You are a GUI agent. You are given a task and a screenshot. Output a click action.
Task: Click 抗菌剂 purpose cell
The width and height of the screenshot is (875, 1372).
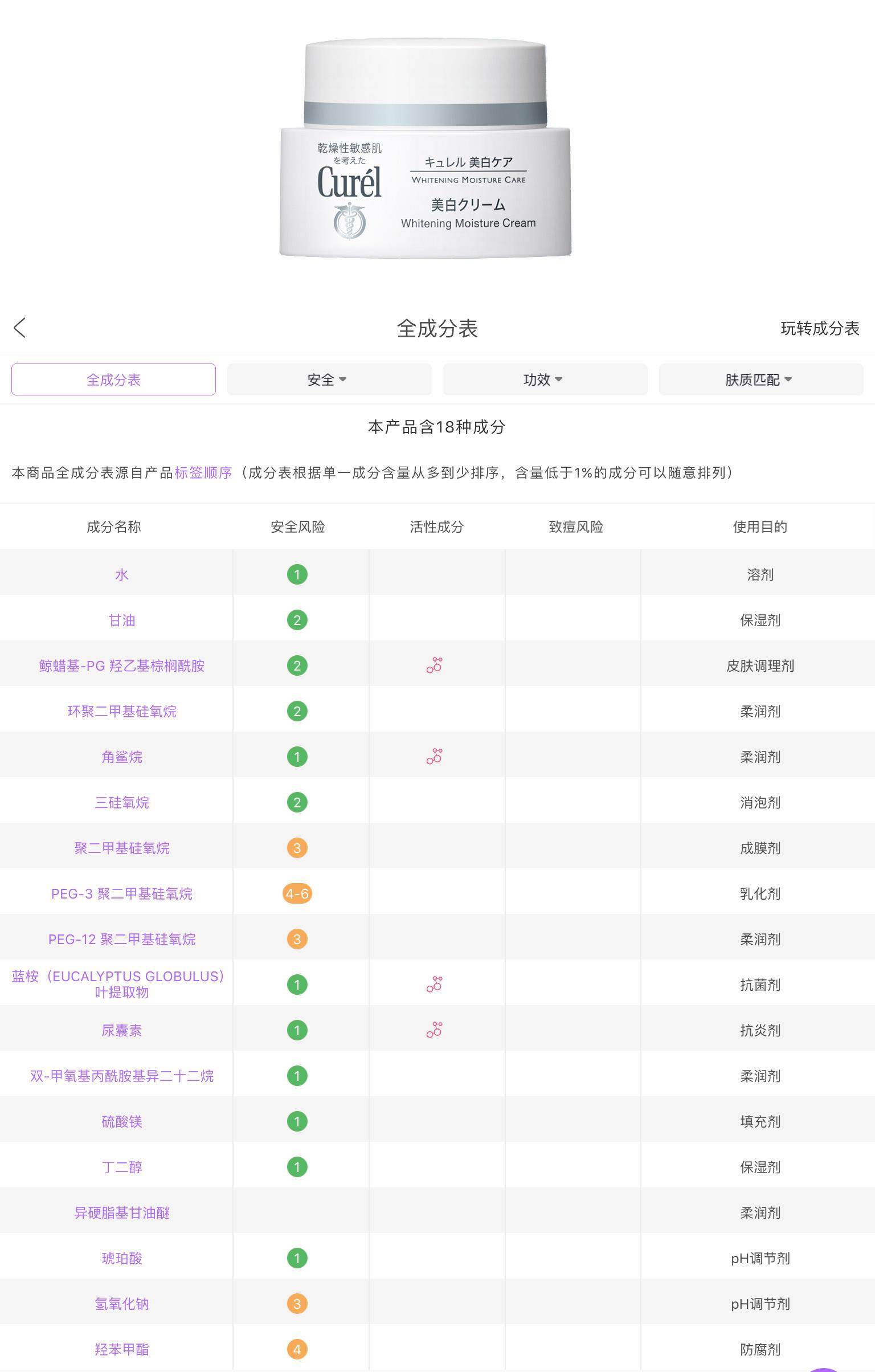tap(760, 985)
